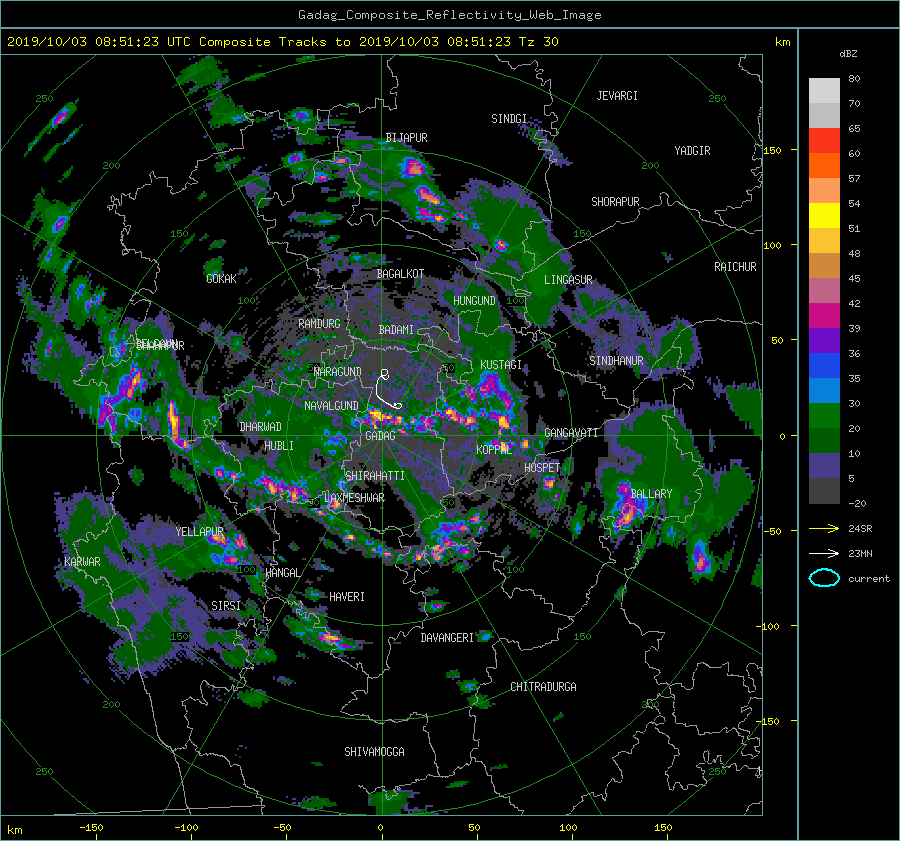Click the 0 km bottom axis tick label

pyautogui.click(x=380, y=828)
